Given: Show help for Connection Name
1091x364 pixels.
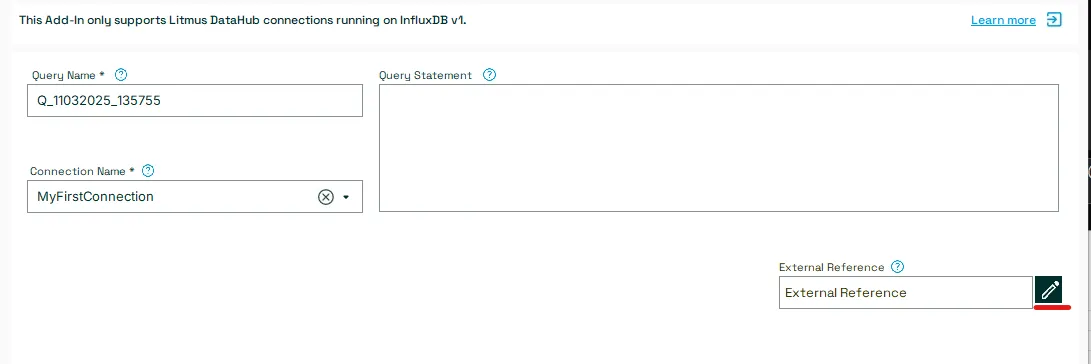Looking at the screenshot, I should click(148, 171).
